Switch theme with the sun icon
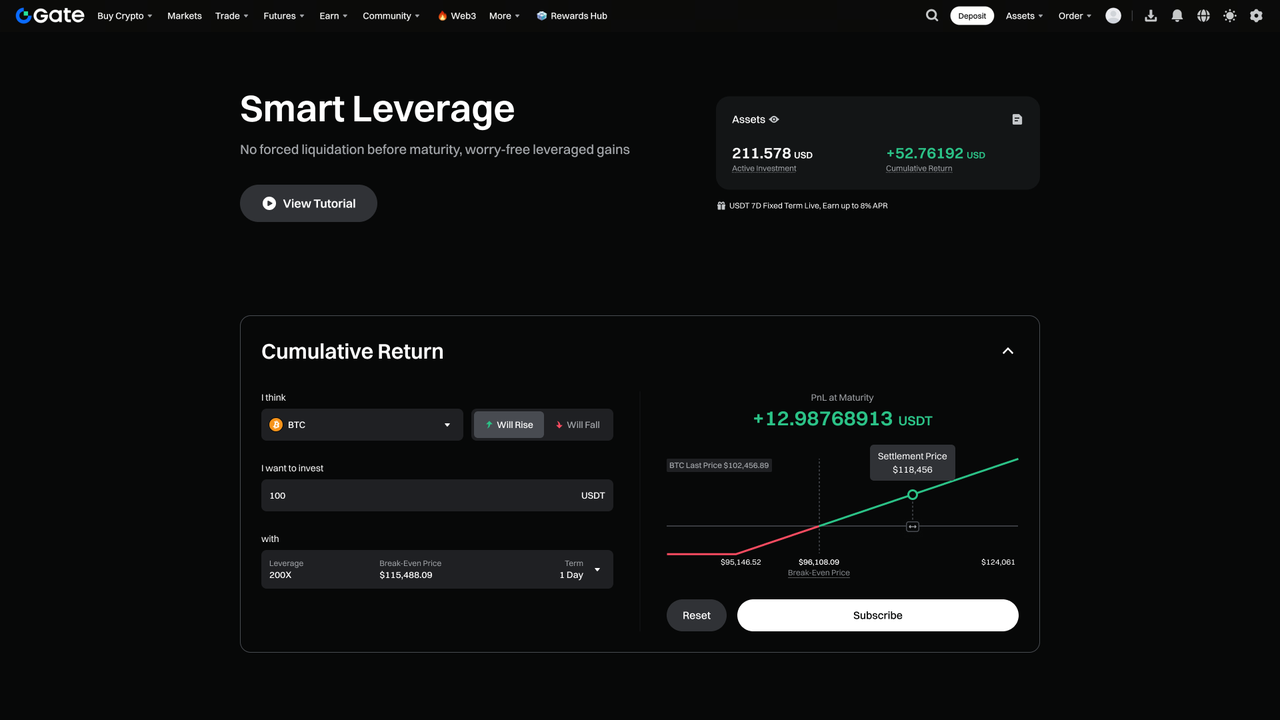This screenshot has width=1280, height=720. point(1229,16)
